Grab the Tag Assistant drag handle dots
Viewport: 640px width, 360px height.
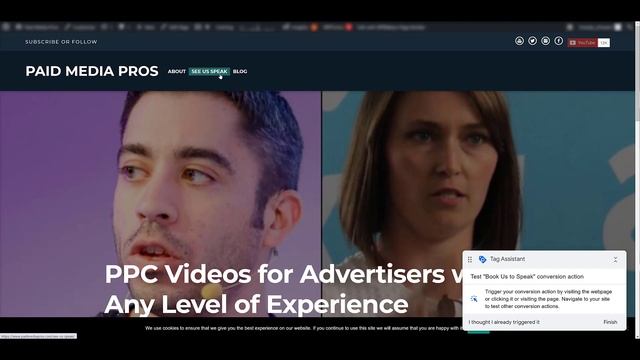tap(470, 259)
